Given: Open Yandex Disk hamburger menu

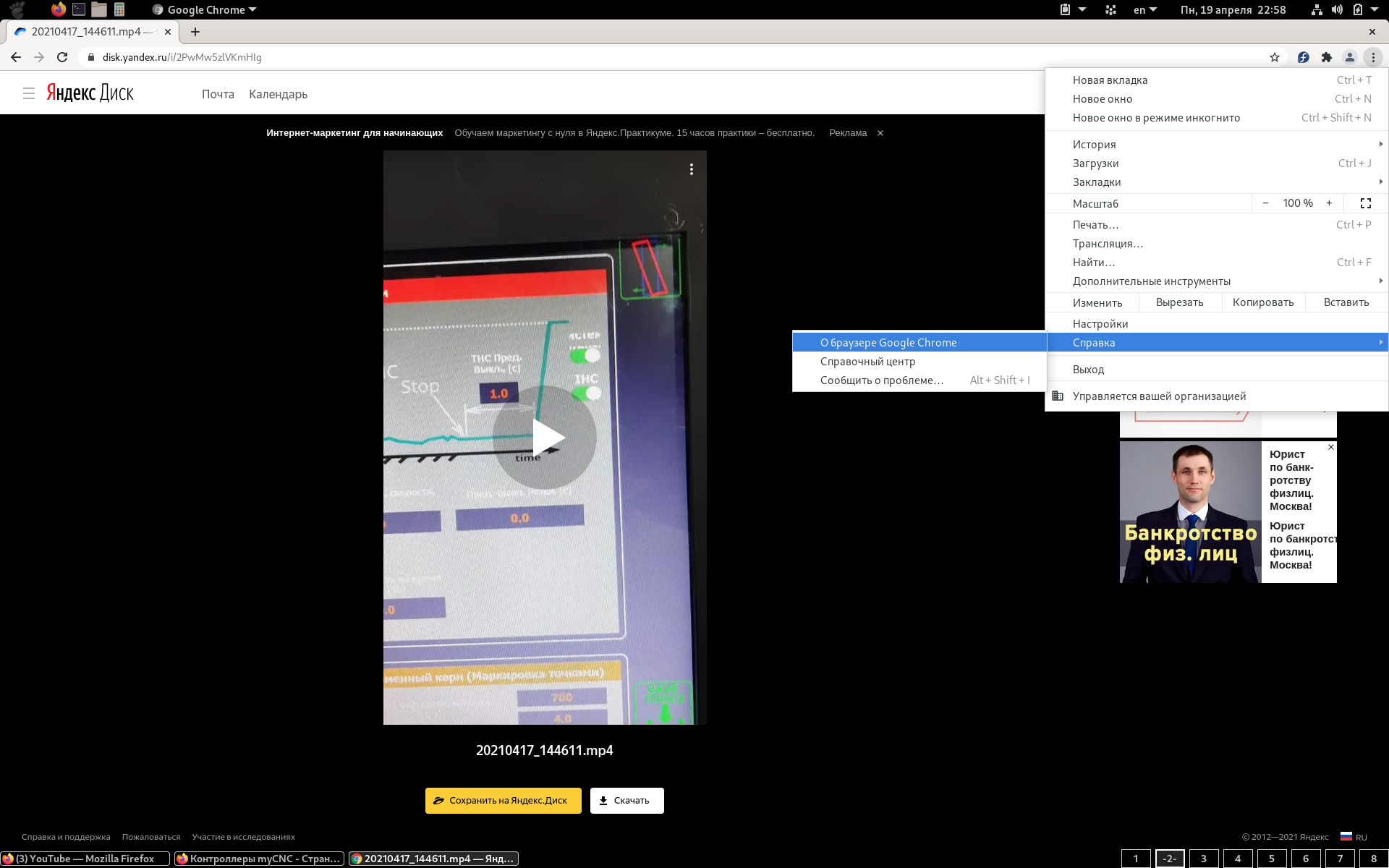Looking at the screenshot, I should [x=29, y=93].
